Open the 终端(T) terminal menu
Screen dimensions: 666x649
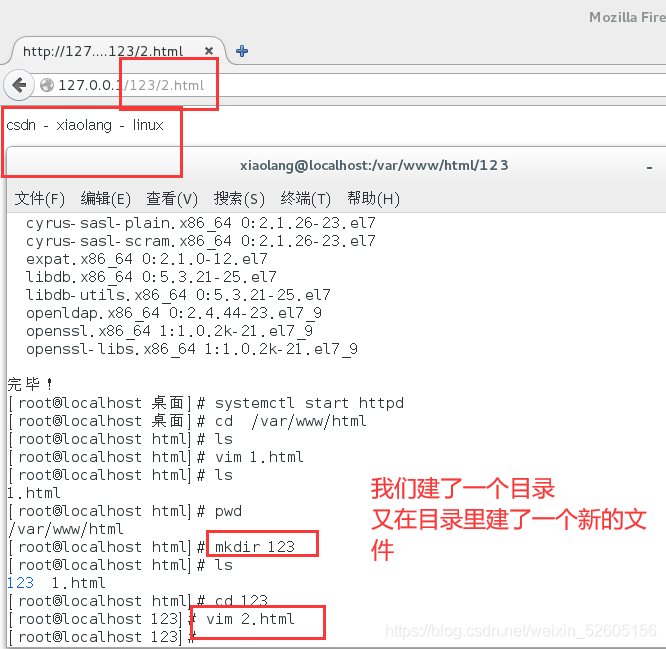pyautogui.click(x=305, y=198)
